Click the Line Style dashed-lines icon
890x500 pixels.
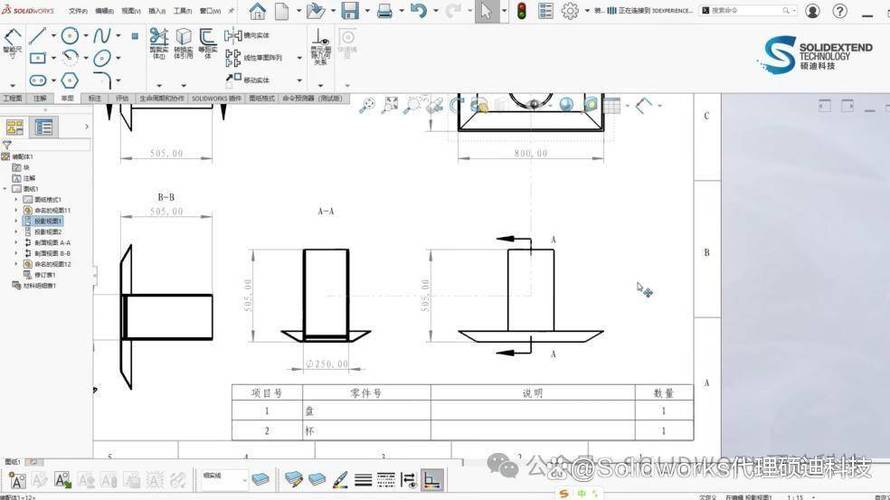[385, 480]
